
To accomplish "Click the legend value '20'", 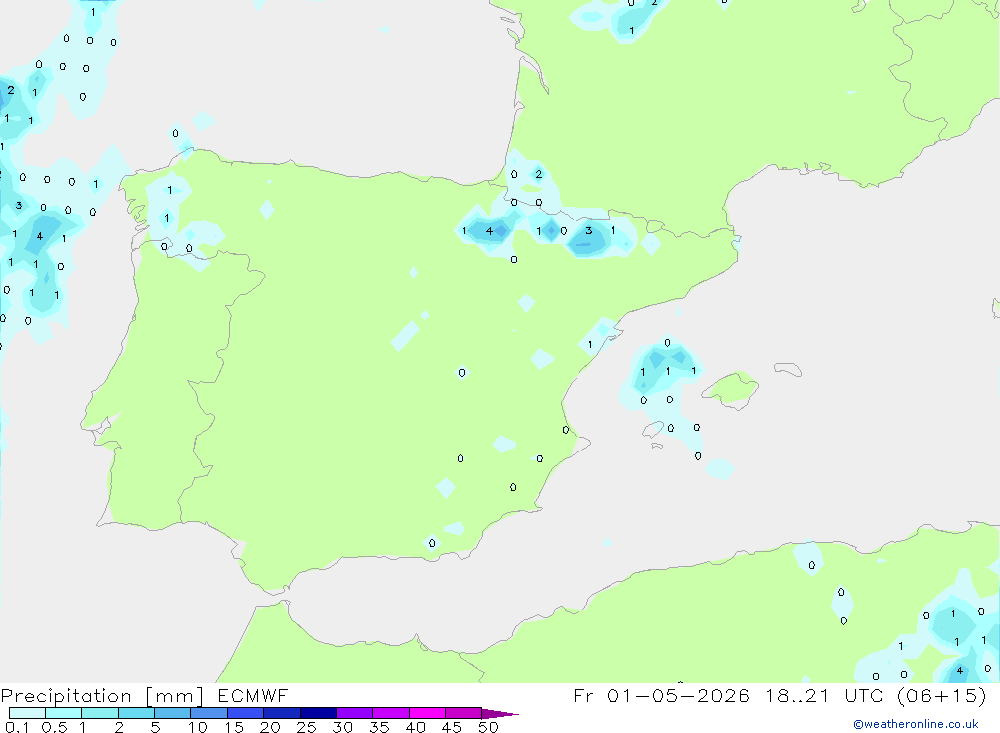I will point(270,727).
